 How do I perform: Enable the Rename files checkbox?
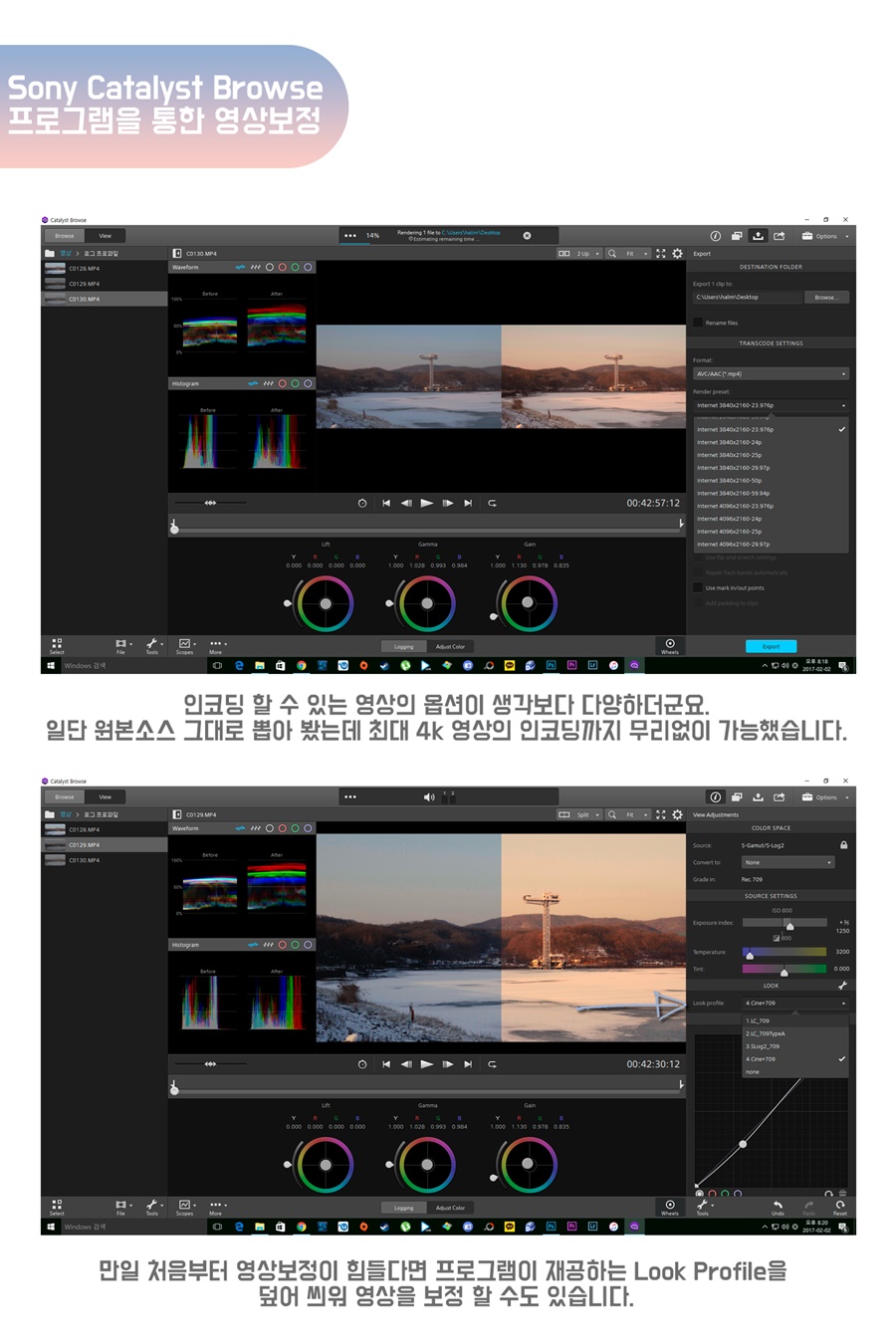[x=698, y=323]
